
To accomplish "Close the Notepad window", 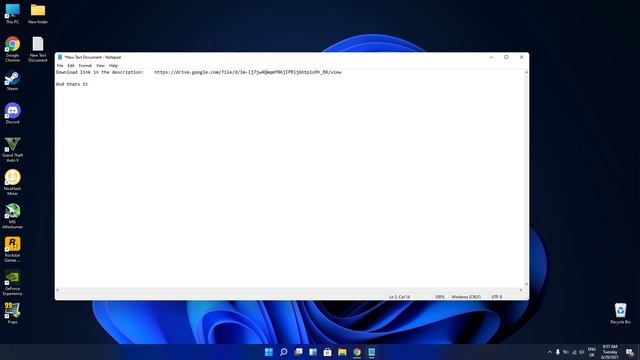I will tap(521, 57).
